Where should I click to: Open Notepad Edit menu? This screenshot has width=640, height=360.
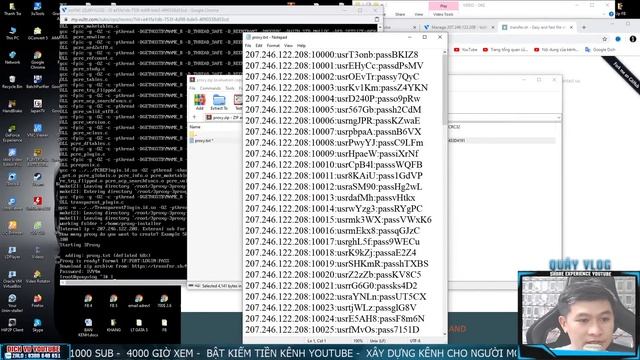259,46
